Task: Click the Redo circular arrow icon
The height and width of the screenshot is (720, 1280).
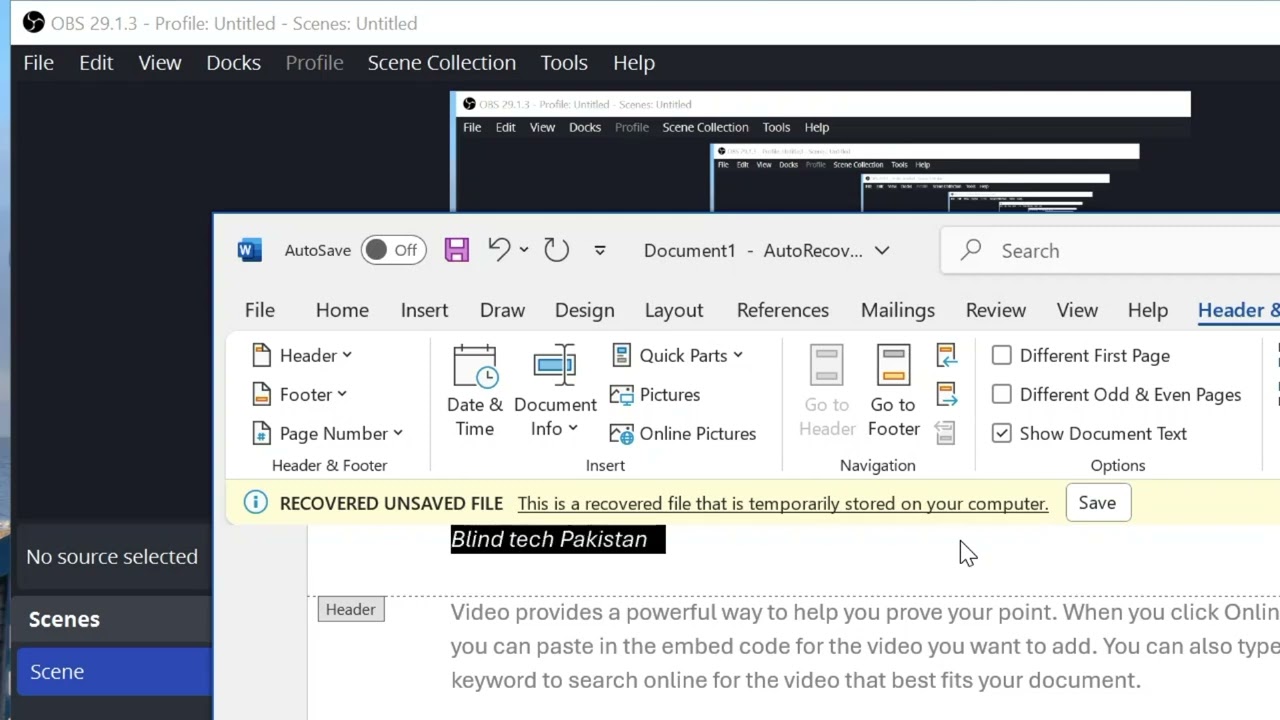Action: click(556, 250)
